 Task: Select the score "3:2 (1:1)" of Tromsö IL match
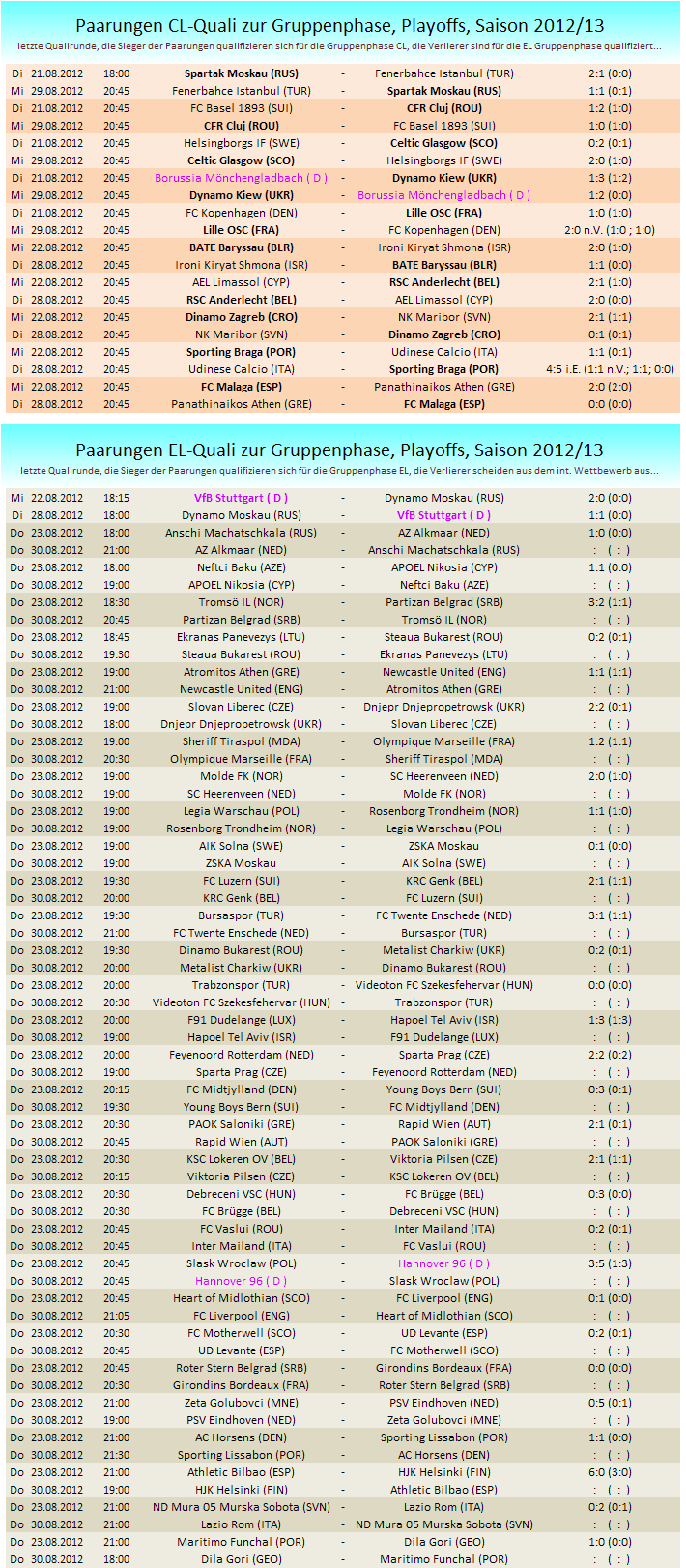coord(610,602)
